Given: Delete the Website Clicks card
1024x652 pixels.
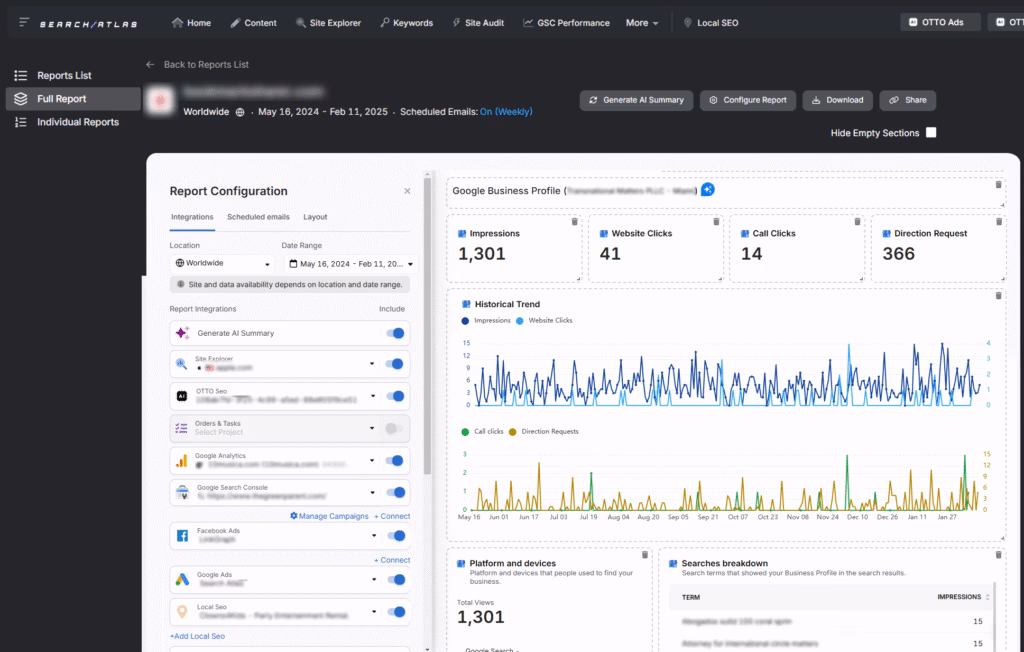Looking at the screenshot, I should click(715, 221).
